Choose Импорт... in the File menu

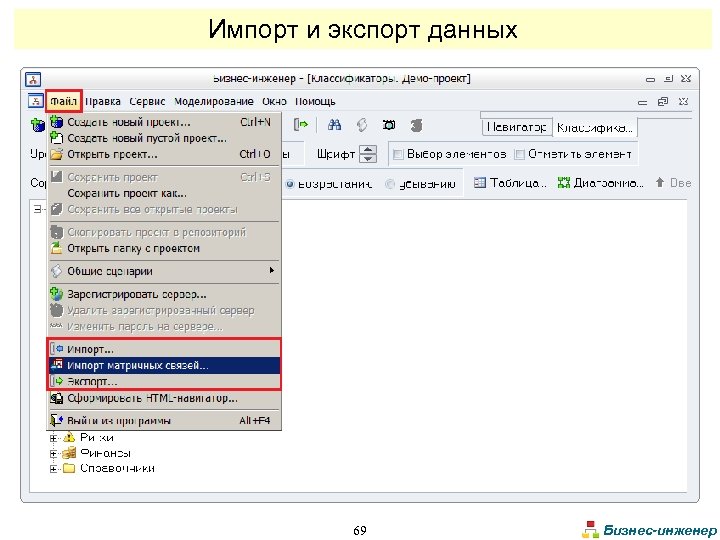pos(164,349)
